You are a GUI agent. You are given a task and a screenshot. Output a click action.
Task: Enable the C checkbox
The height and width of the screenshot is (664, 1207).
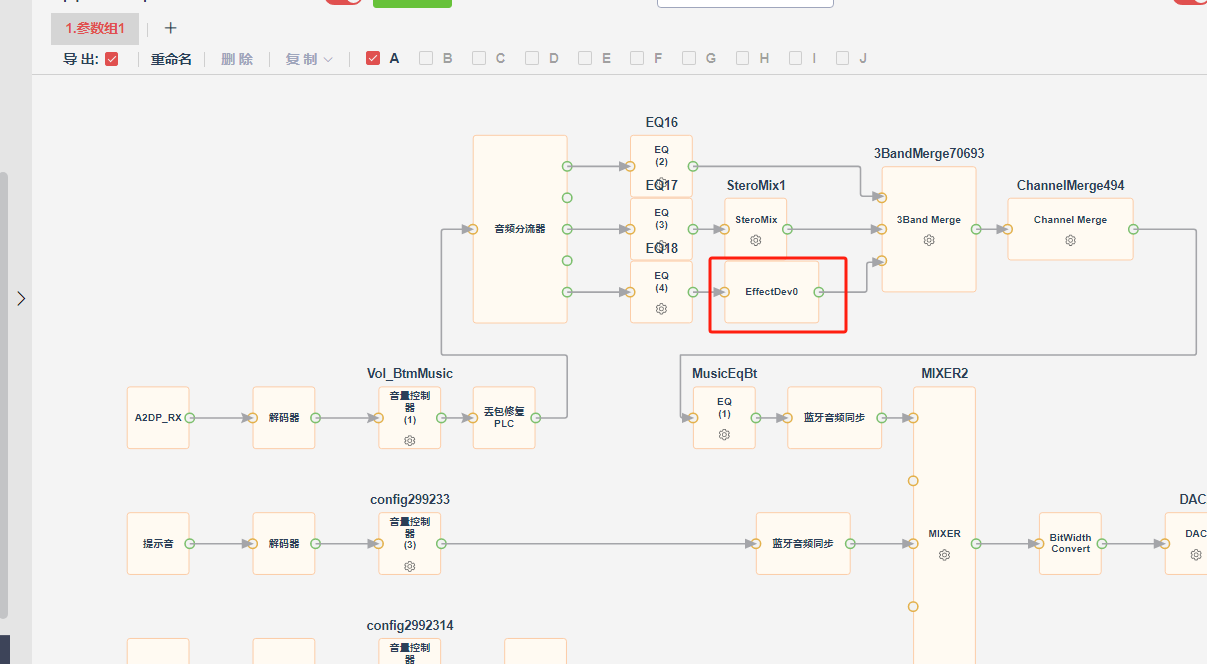tap(479, 58)
